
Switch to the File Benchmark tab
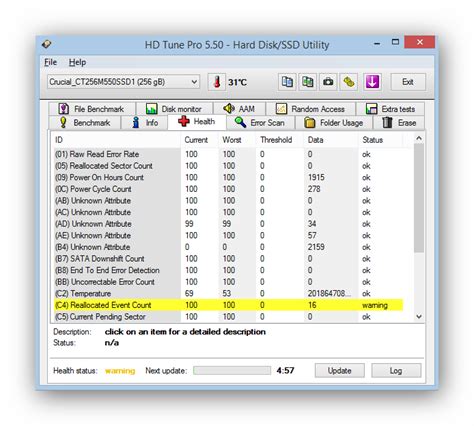click(92, 109)
